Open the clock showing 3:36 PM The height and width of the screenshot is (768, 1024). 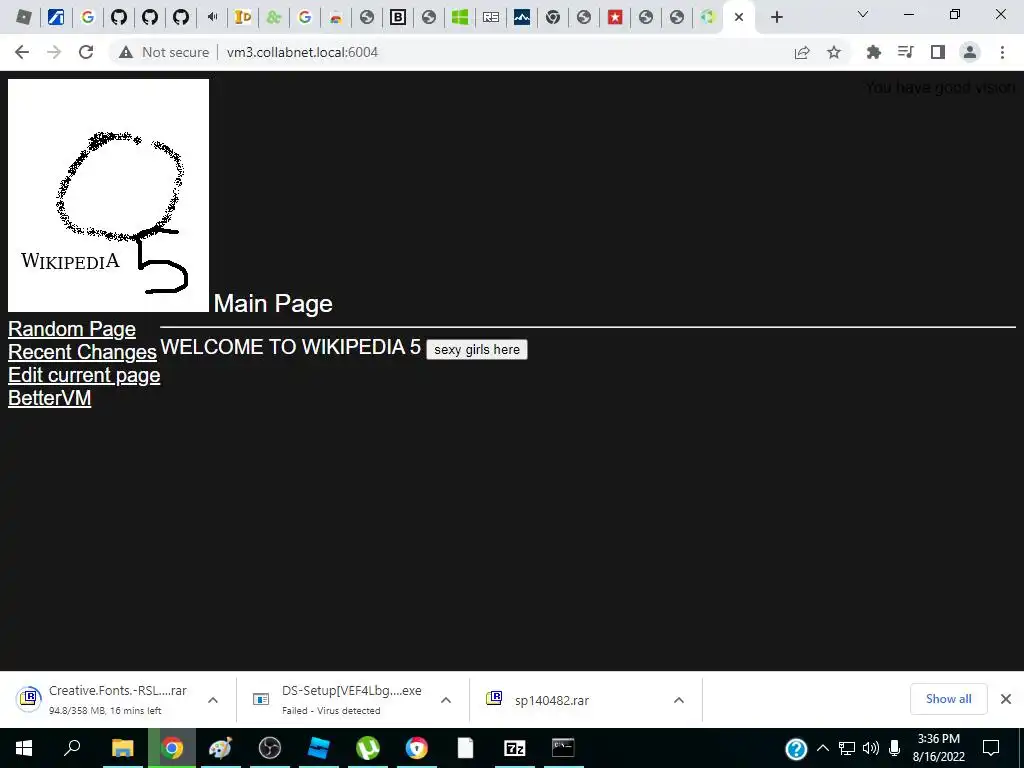click(x=938, y=748)
